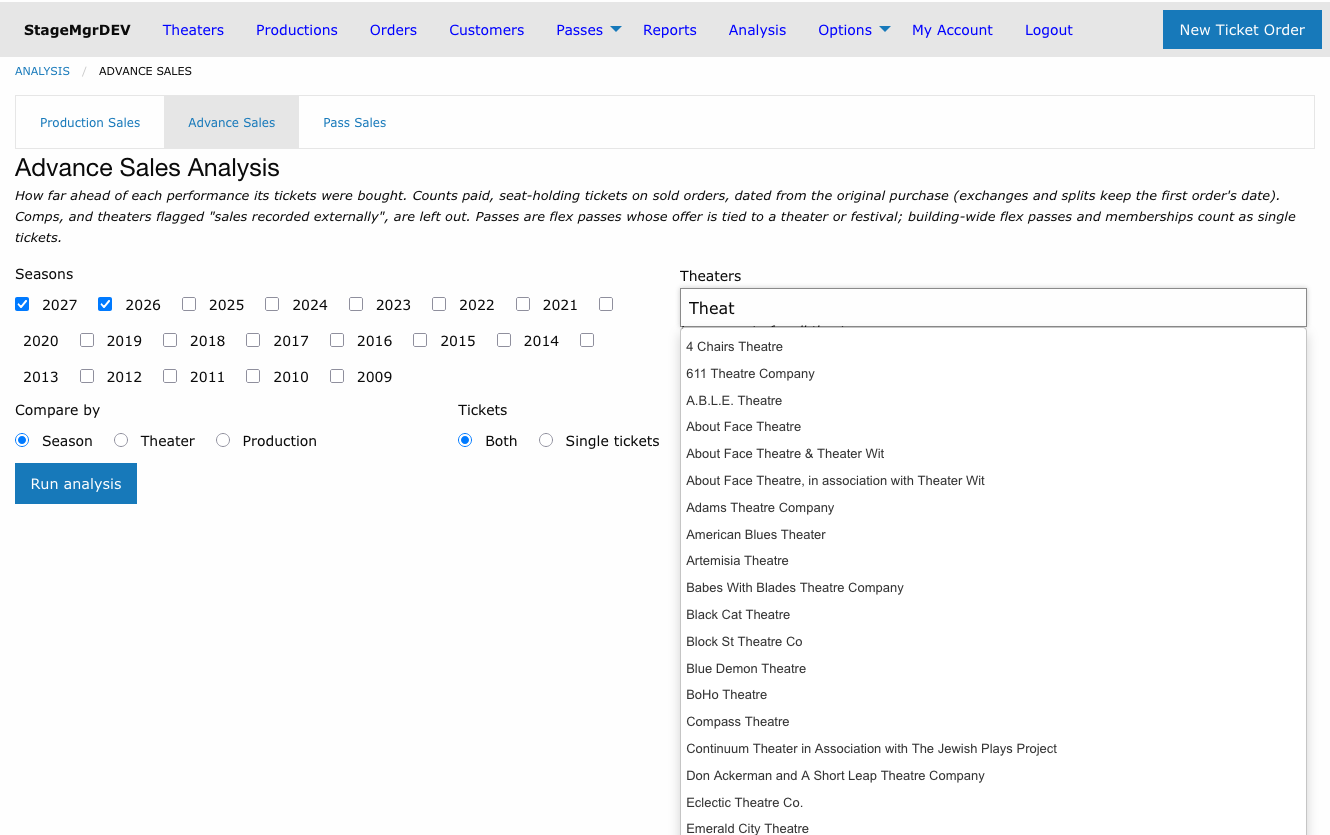1330x835 pixels.
Task: Go to My Account
Action: (x=952, y=30)
